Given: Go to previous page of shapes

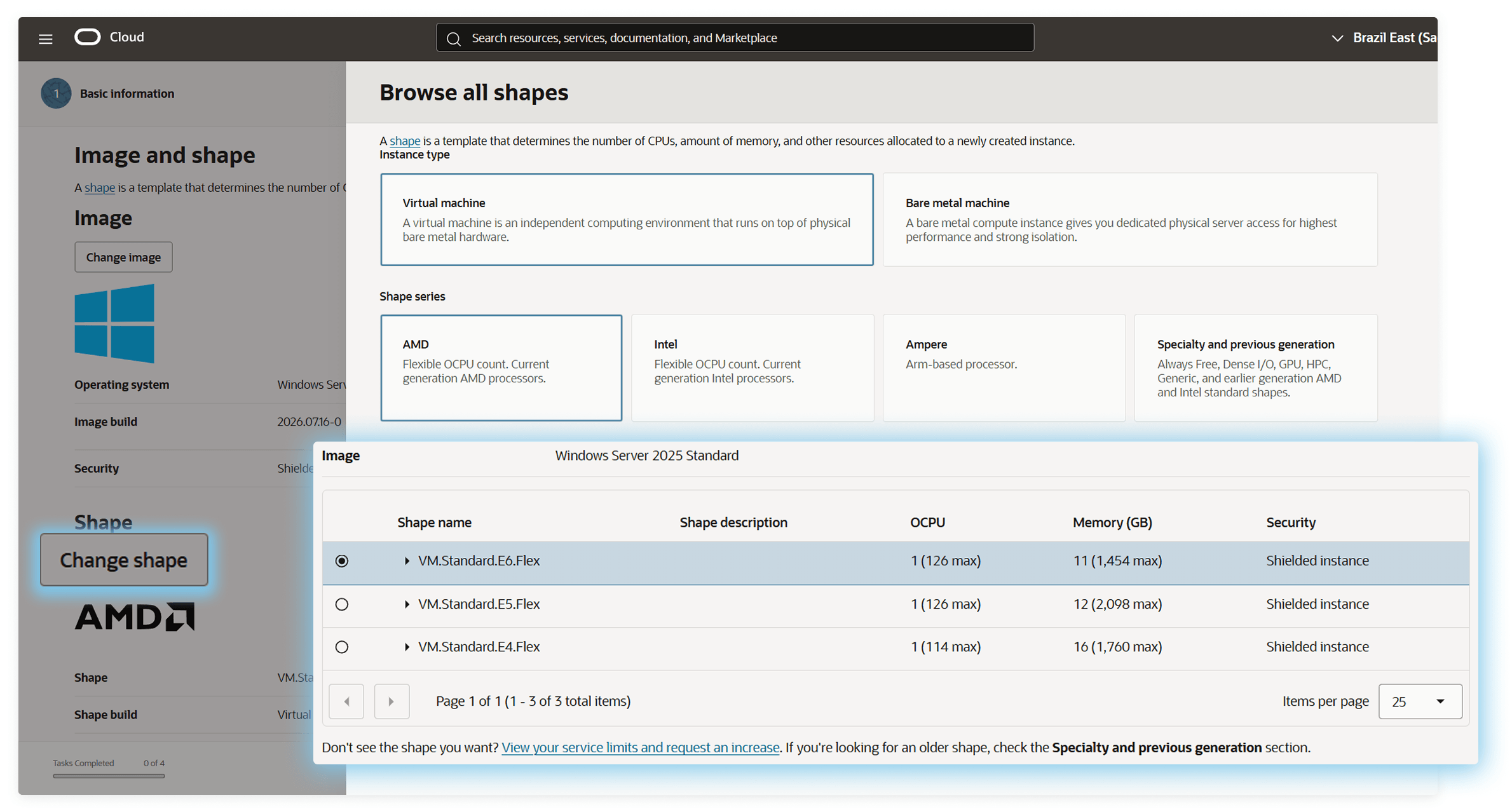Looking at the screenshot, I should point(346,701).
